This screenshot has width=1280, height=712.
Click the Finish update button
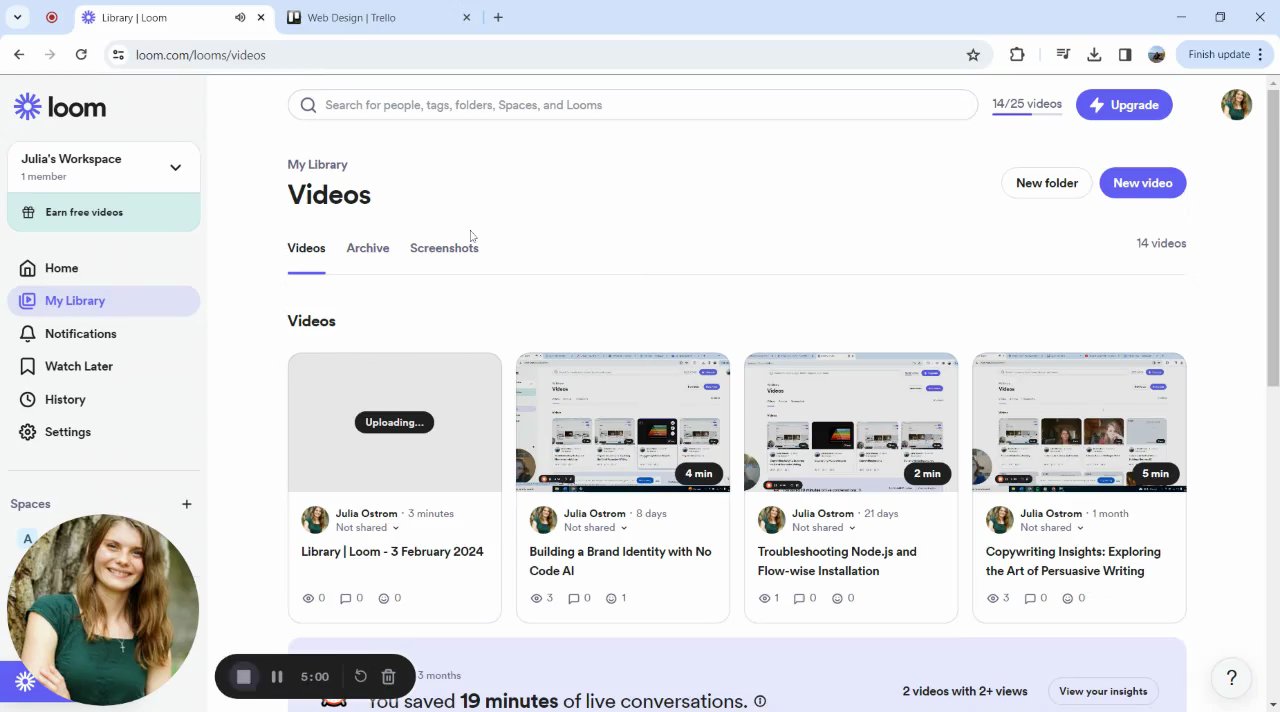1225,55
